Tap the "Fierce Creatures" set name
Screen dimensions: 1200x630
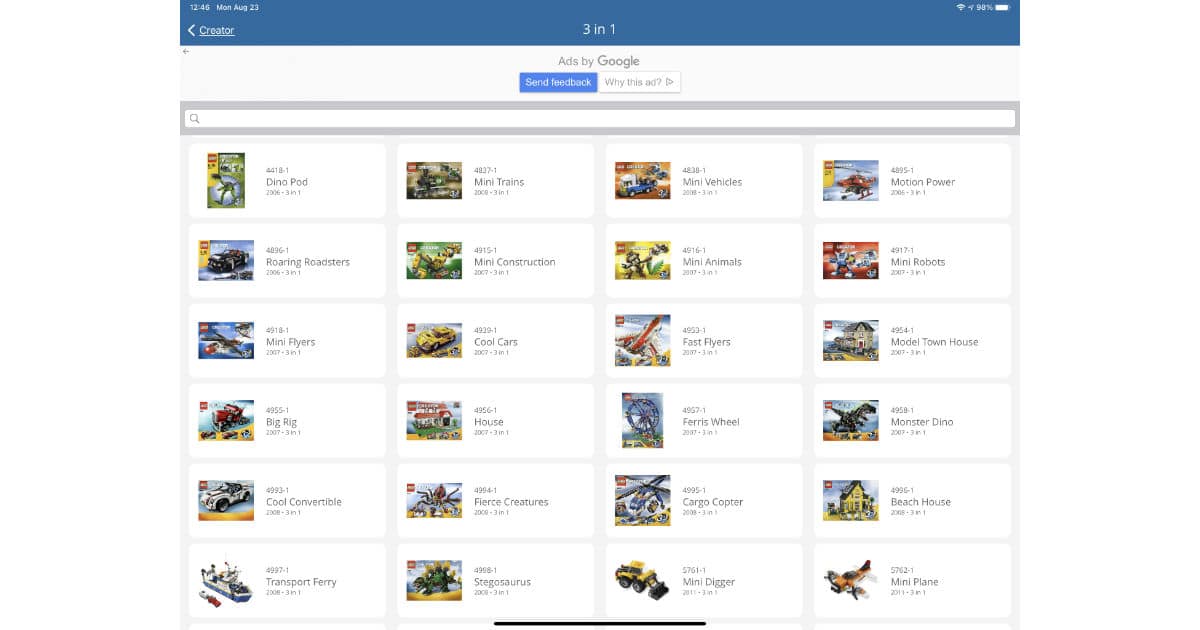[x=511, y=502]
